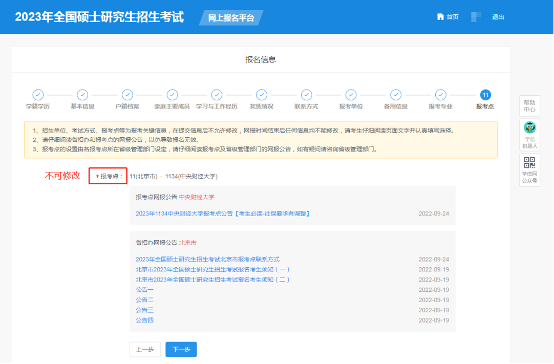This screenshot has width=554, height=364.
Task: Go to the 学籍学历 step checkmark
Action: pyautogui.click(x=38, y=95)
